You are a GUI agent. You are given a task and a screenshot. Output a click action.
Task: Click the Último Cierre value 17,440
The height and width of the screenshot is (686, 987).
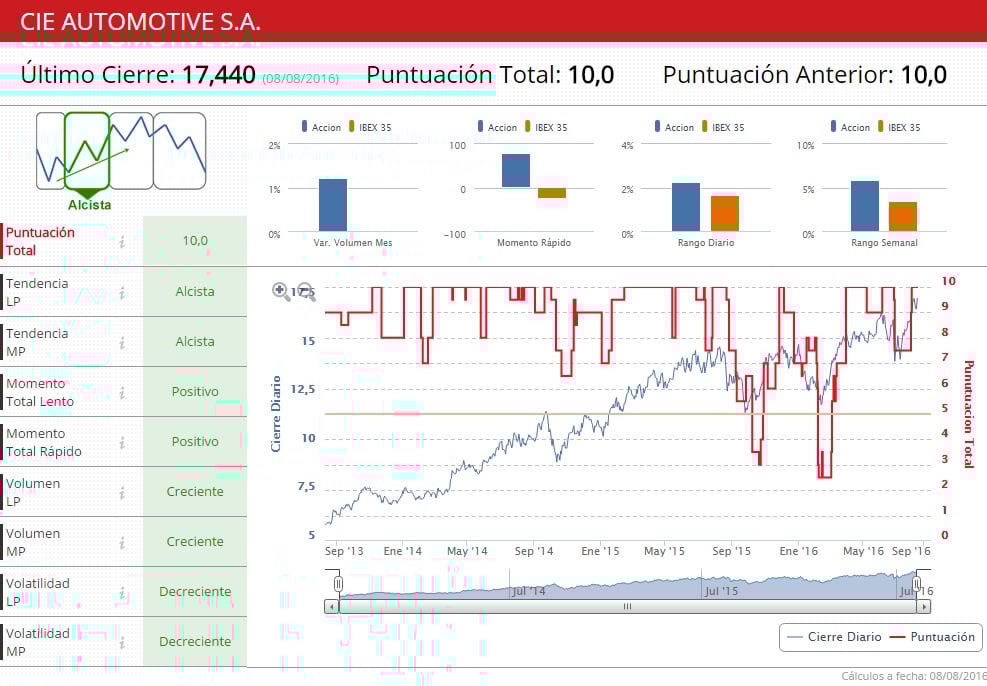tap(219, 75)
